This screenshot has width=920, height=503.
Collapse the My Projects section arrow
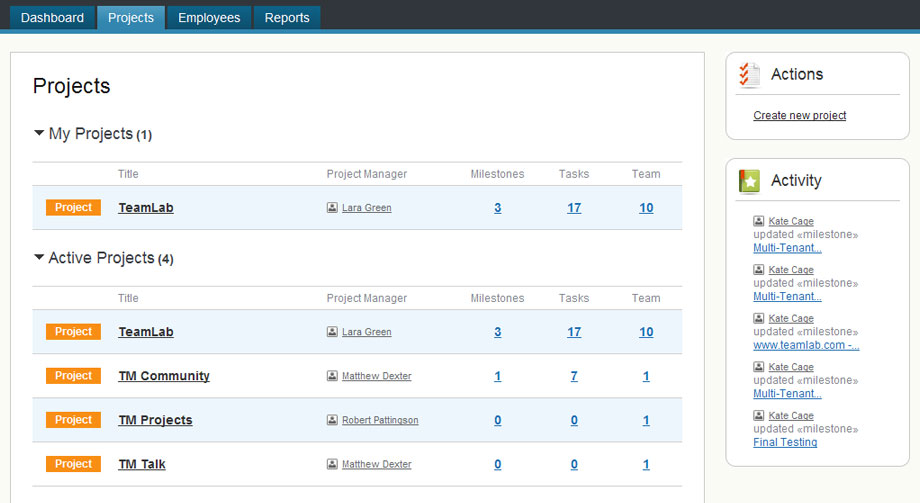click(39, 133)
